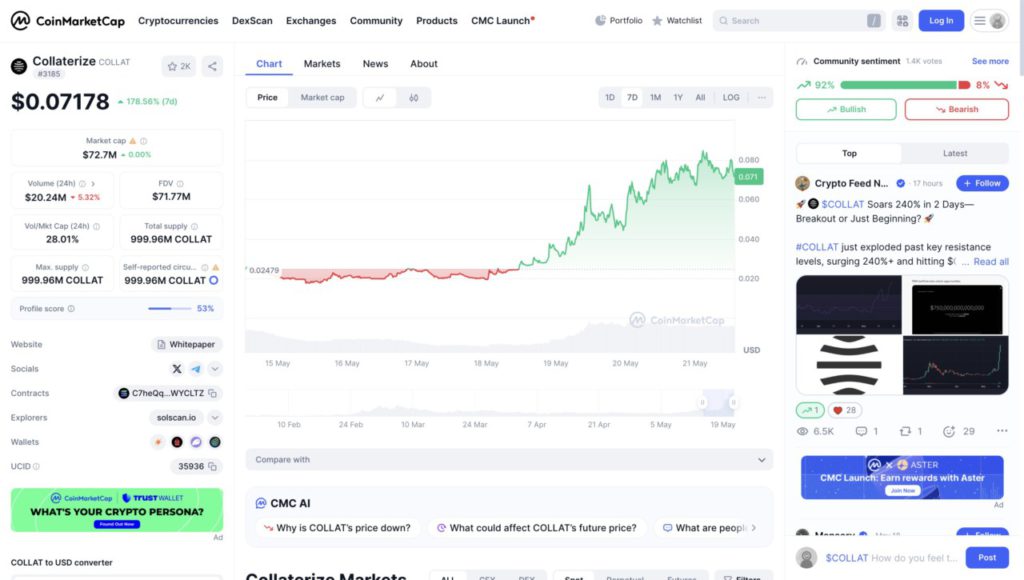Copy the UCID 35936 value
The height and width of the screenshot is (580, 1024).
tap(212, 466)
